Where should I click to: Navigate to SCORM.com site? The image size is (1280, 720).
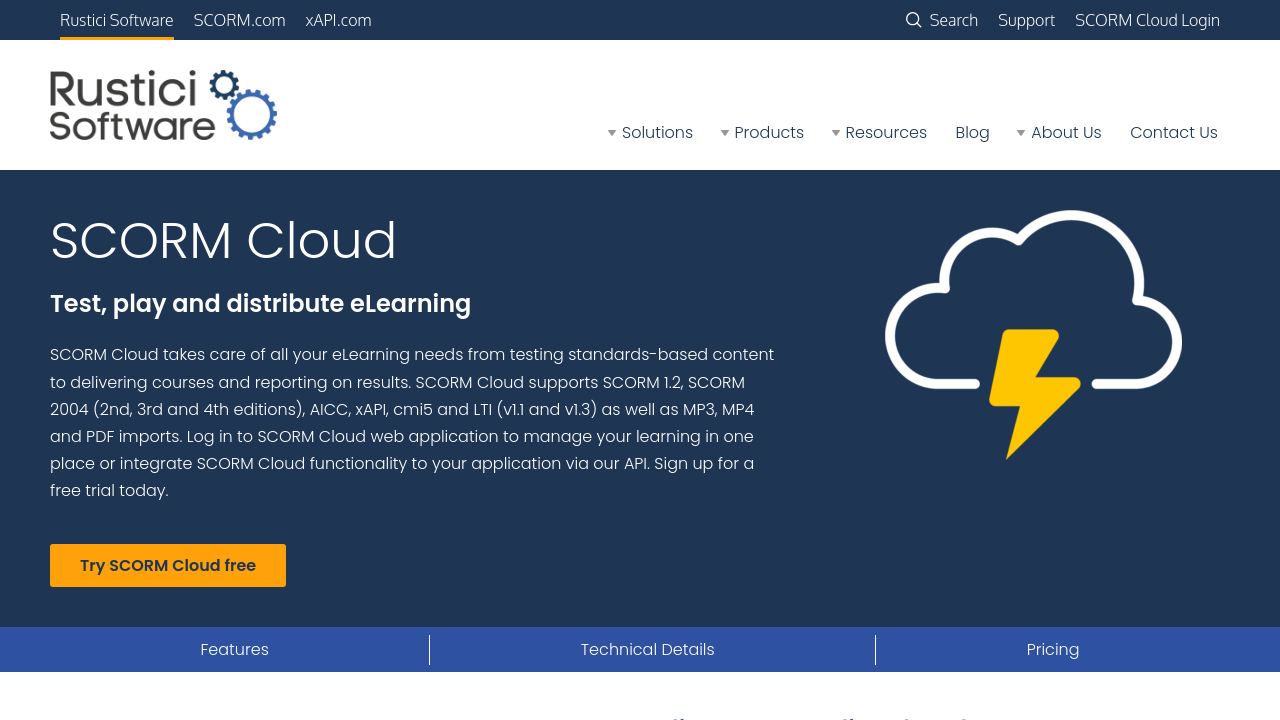pyautogui.click(x=239, y=20)
